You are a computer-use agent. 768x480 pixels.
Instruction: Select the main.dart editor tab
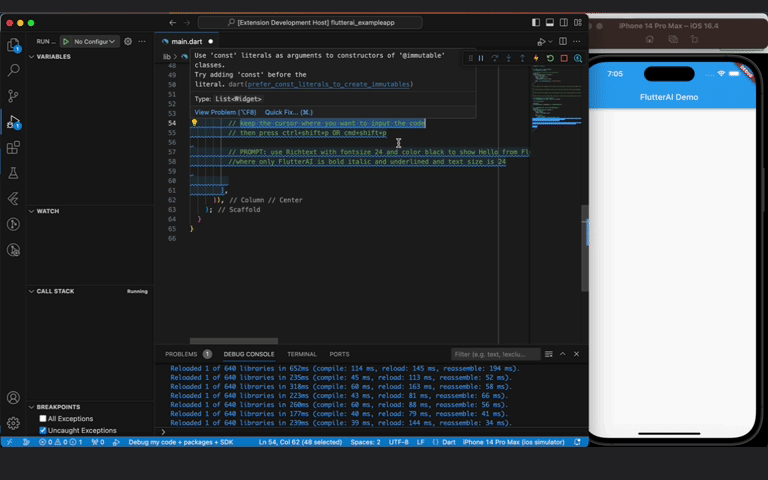click(x=187, y=42)
